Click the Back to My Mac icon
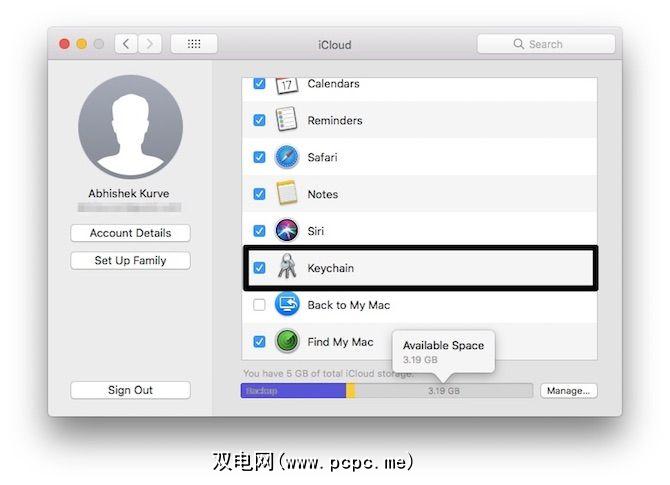 [x=287, y=304]
